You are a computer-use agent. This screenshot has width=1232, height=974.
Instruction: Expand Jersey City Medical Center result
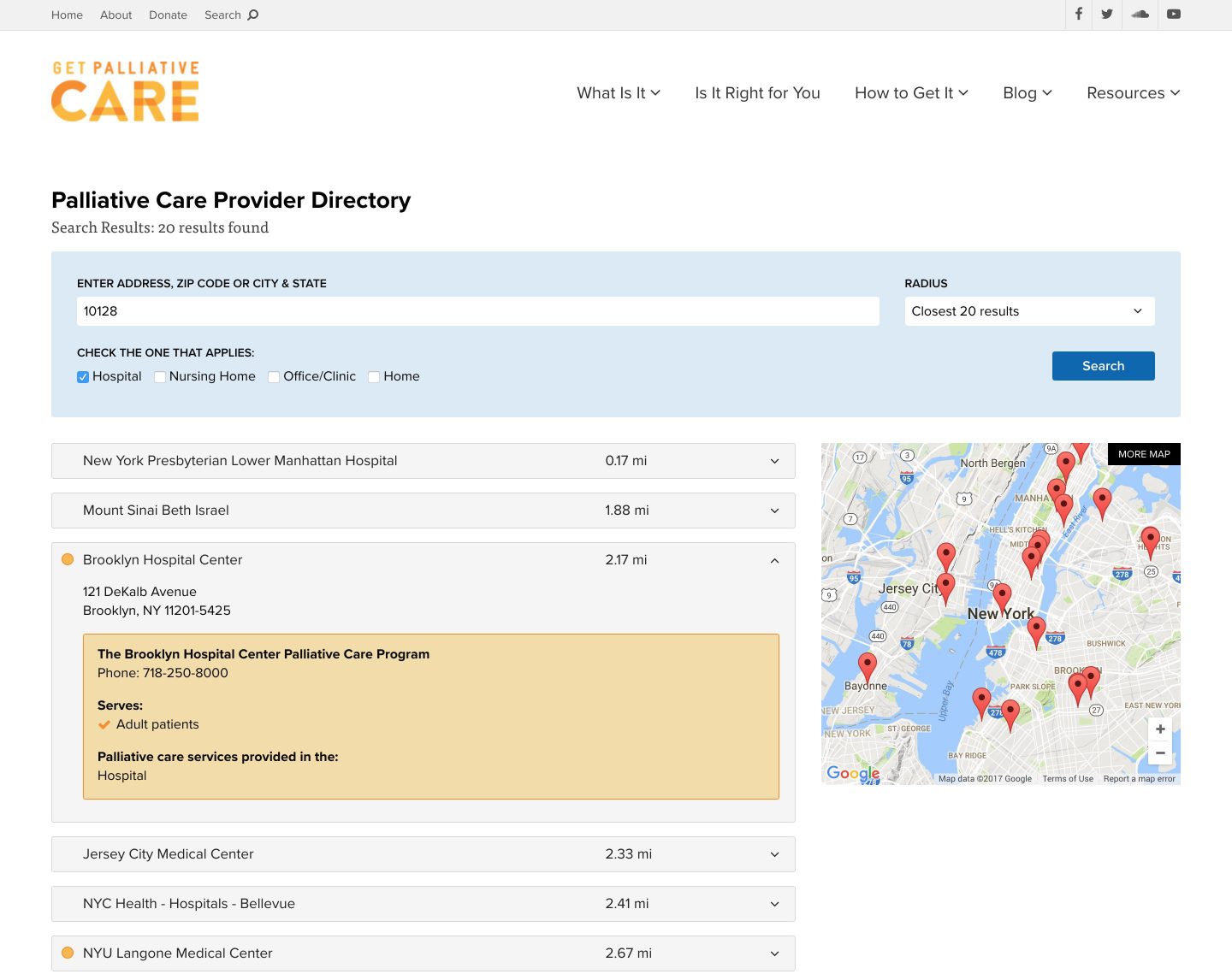[423, 854]
